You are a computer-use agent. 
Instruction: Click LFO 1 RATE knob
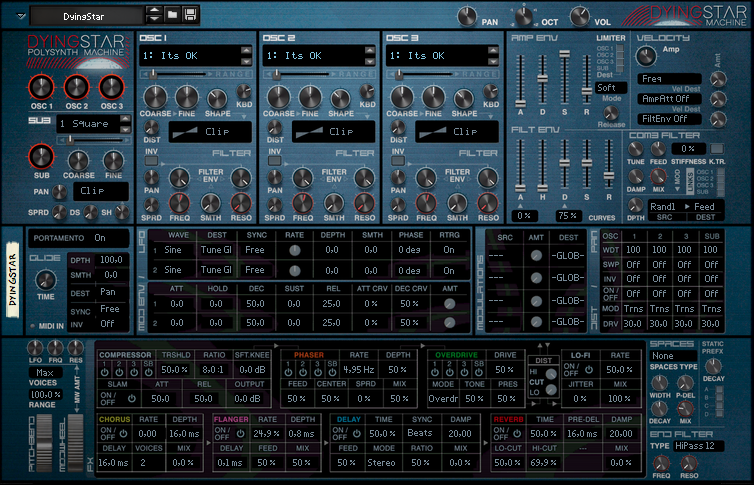click(294, 250)
